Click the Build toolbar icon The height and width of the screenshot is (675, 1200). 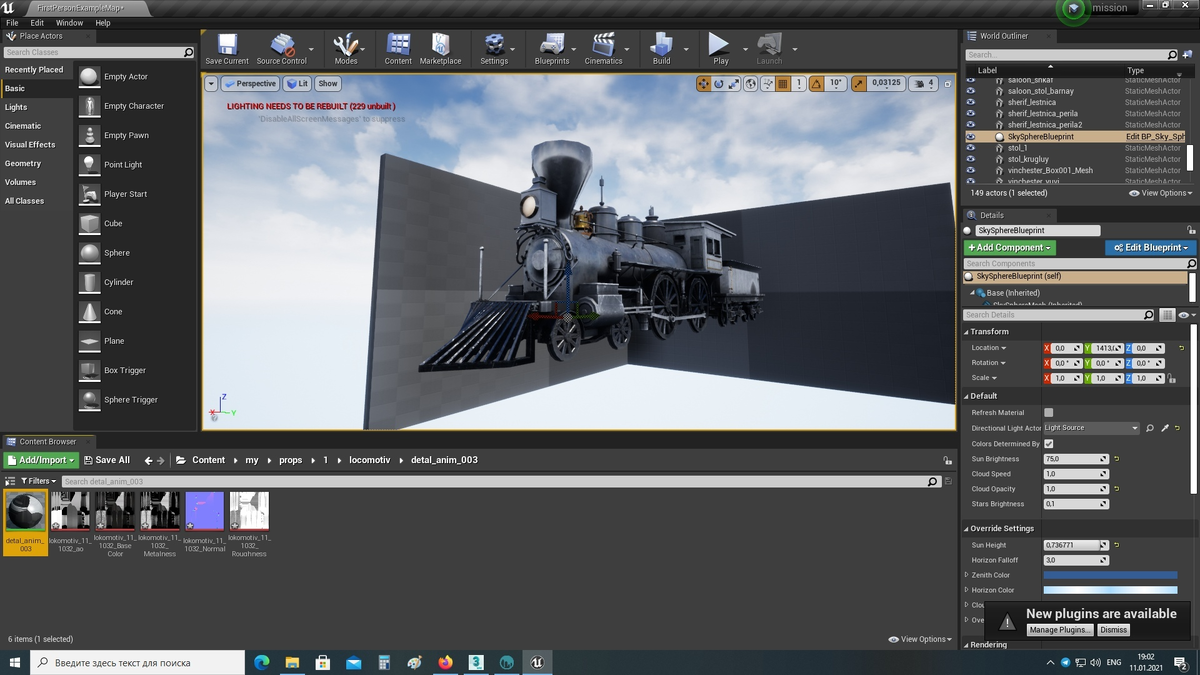point(661,47)
